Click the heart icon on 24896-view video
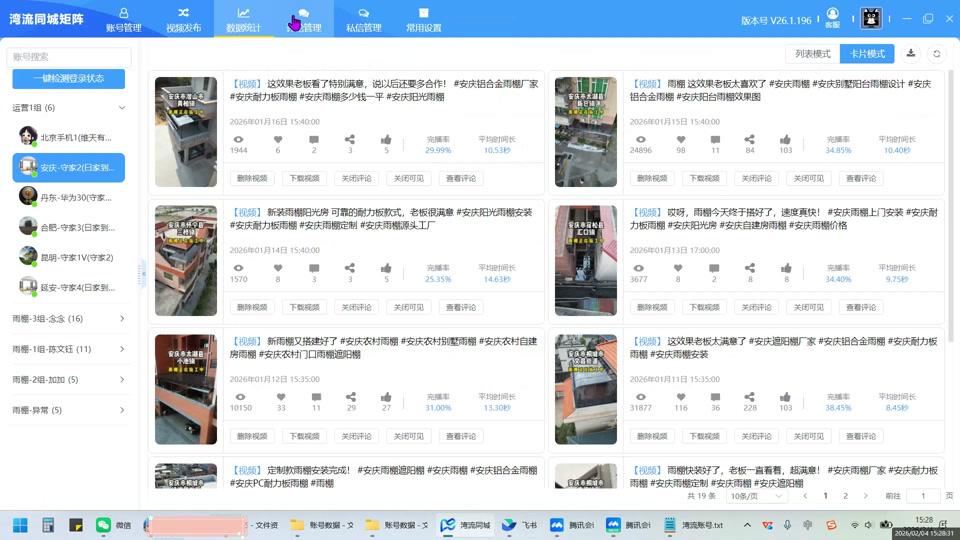The height and width of the screenshot is (540, 960). 681,140
